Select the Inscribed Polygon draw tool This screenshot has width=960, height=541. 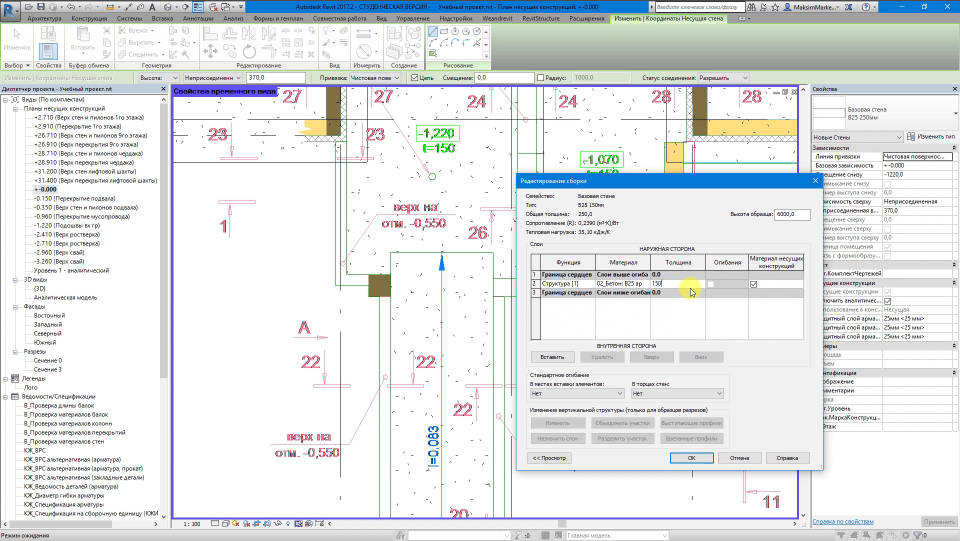455,31
